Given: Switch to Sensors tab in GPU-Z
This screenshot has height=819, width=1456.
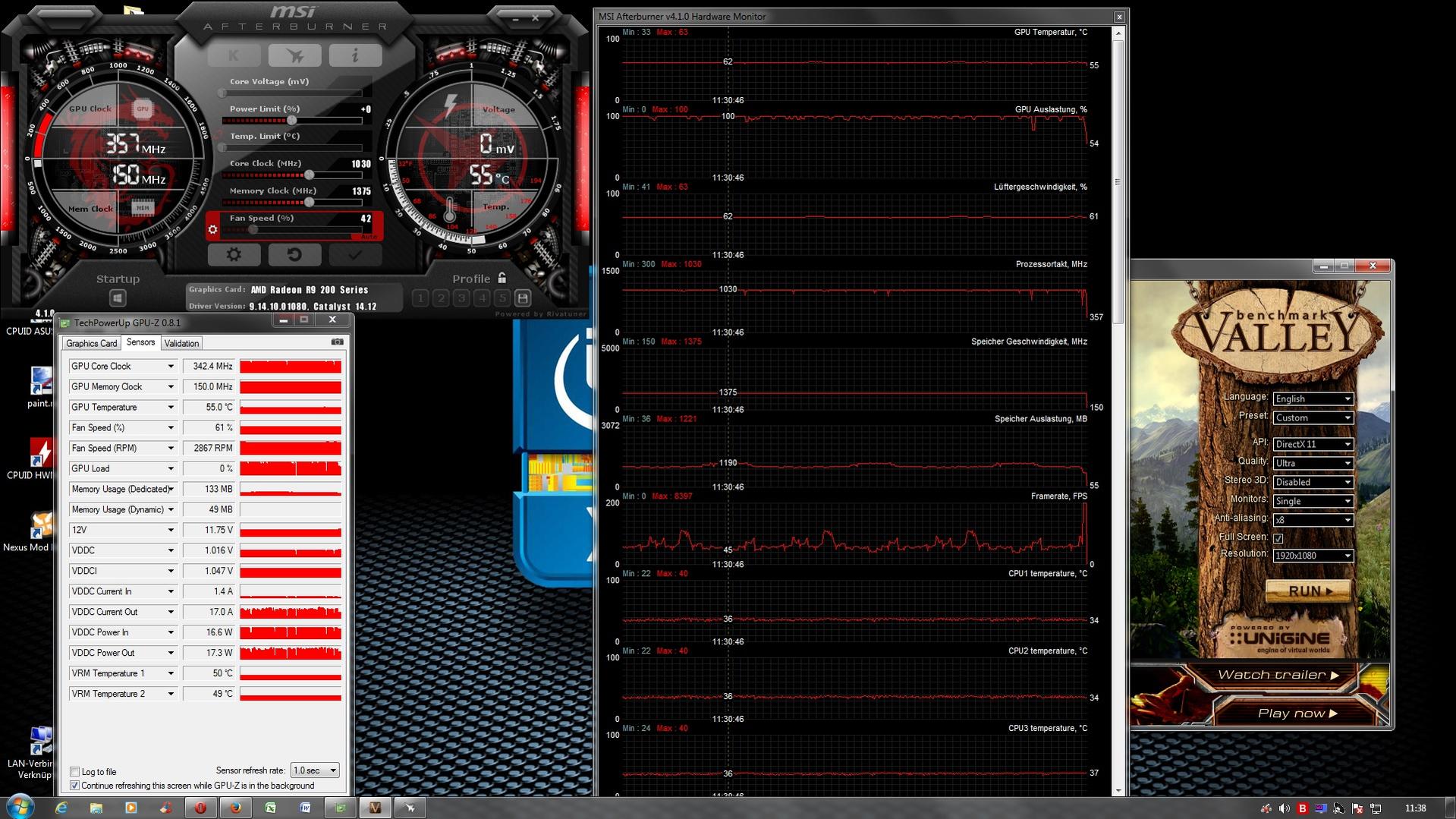Looking at the screenshot, I should click(x=140, y=342).
